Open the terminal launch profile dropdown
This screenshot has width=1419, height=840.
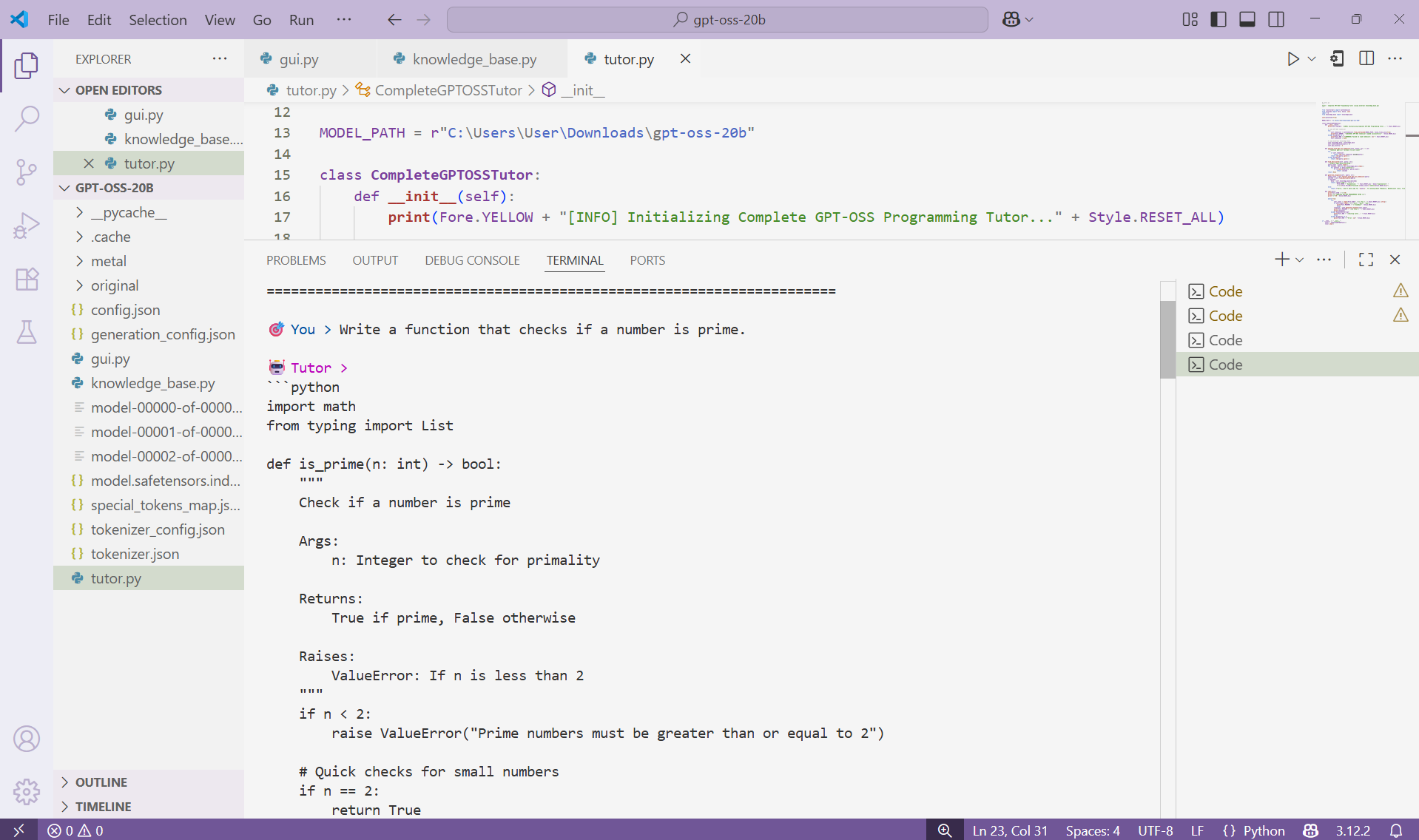coord(1299,260)
